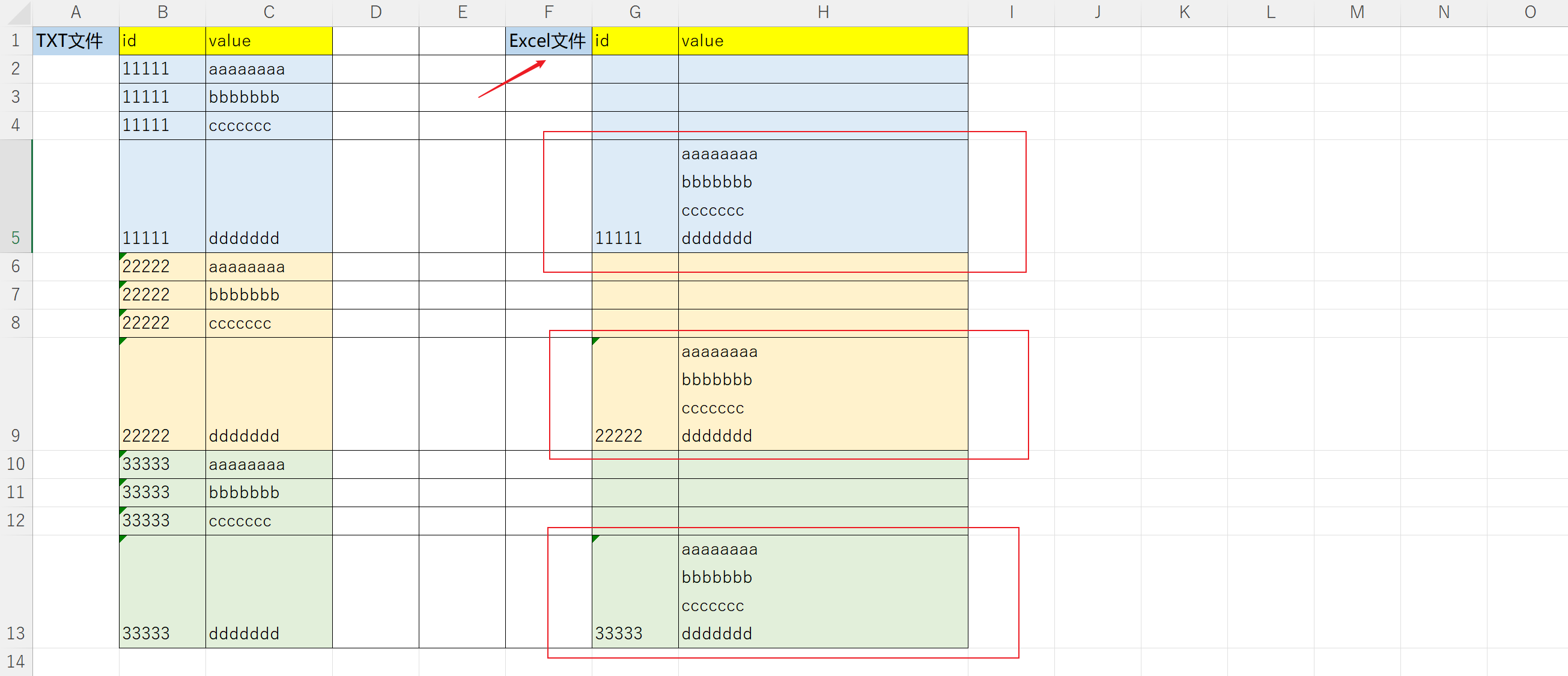Select row 6 header
This screenshot has height=676, width=1568.
(16, 267)
